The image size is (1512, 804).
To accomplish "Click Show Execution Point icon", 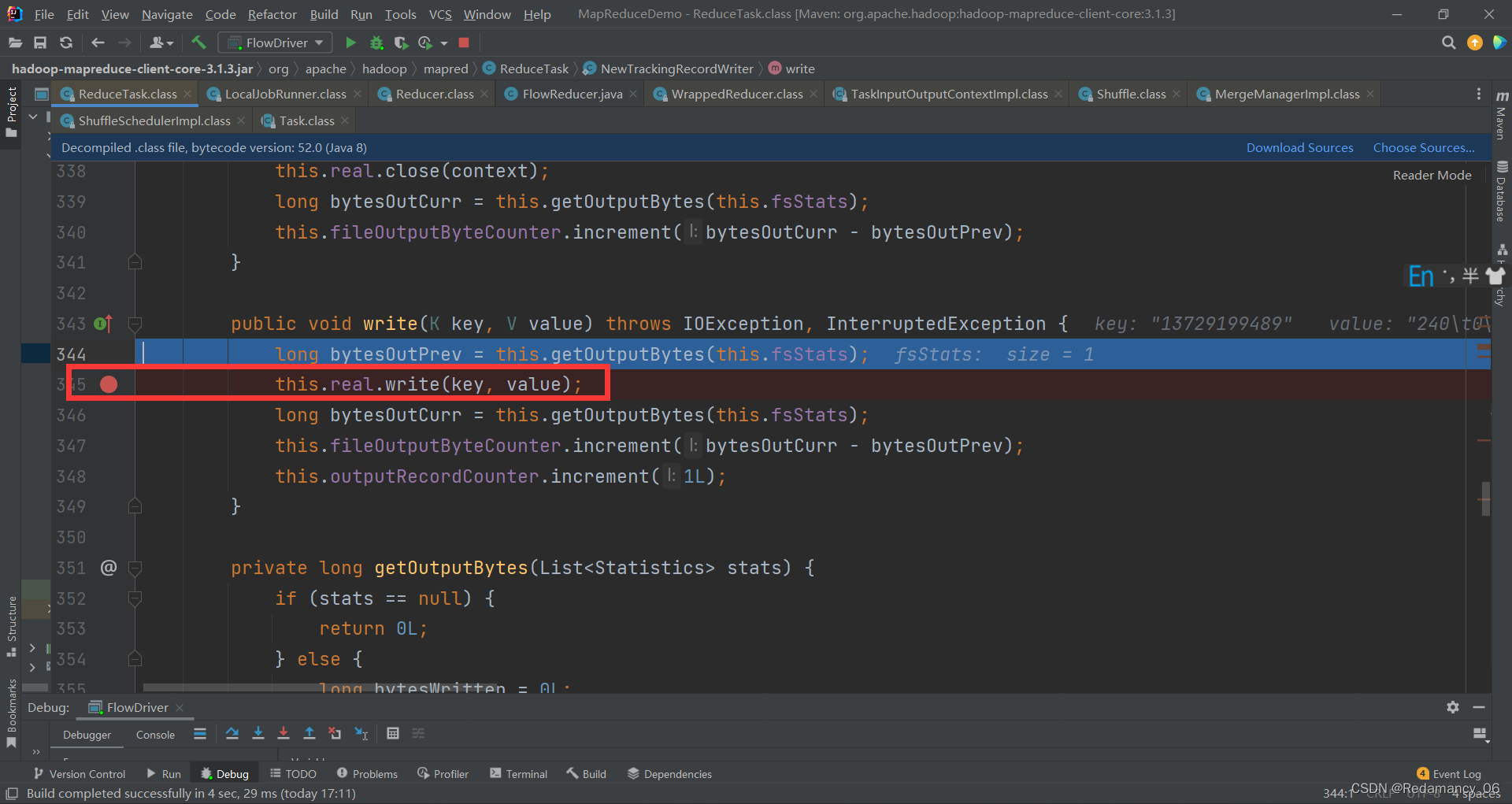I will tap(200, 733).
